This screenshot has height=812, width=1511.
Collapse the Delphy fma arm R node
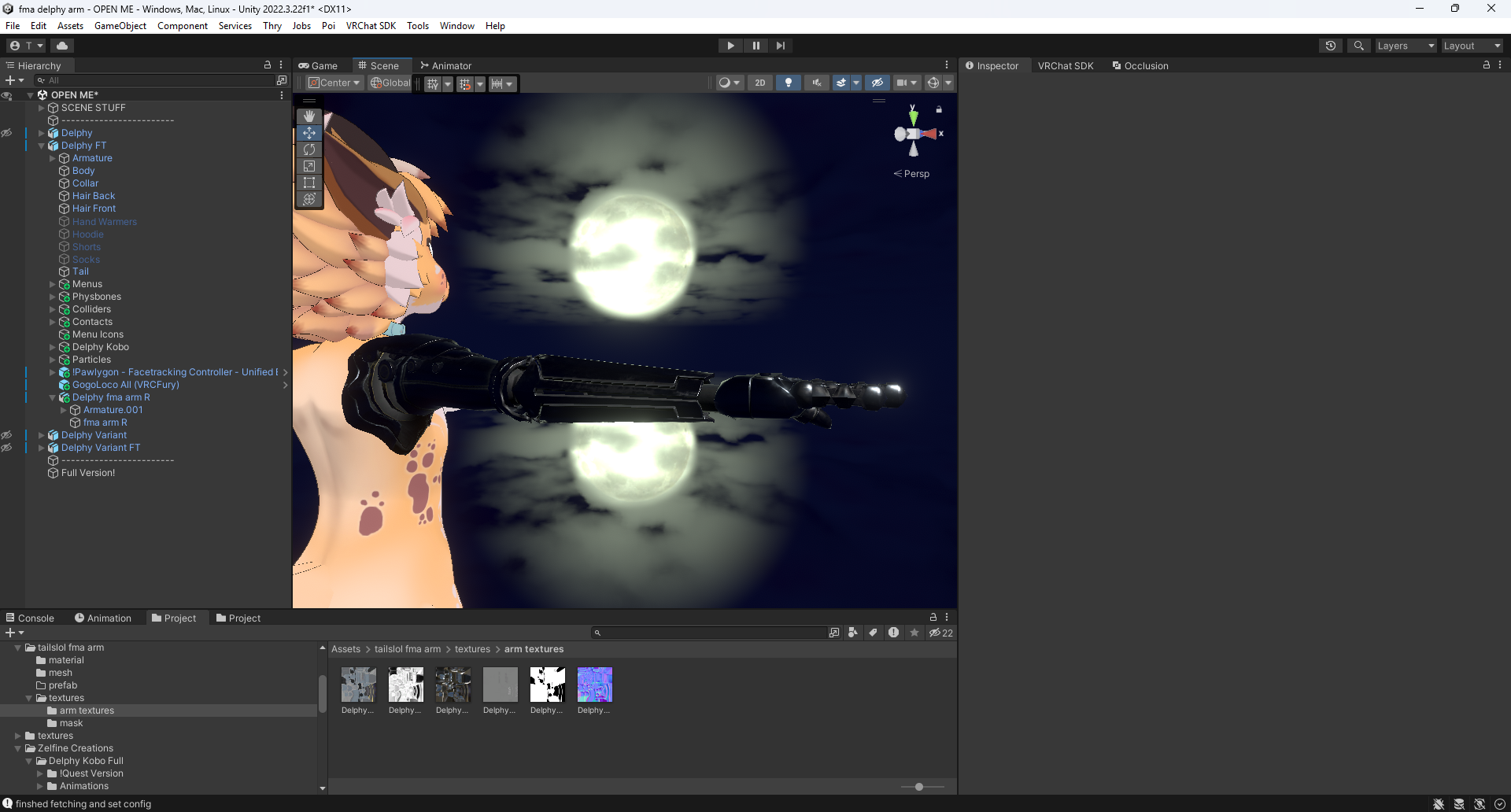click(x=53, y=397)
